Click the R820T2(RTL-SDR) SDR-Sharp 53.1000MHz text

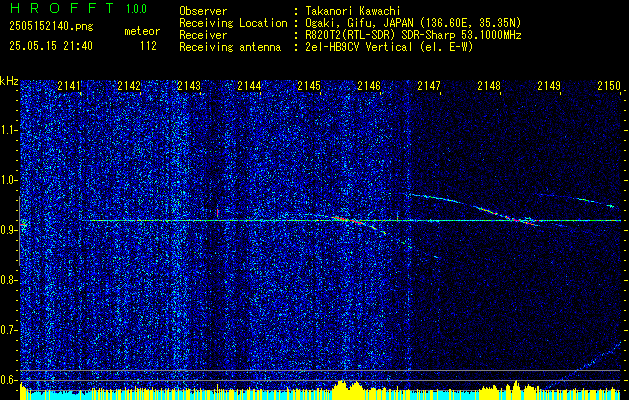click(413, 35)
